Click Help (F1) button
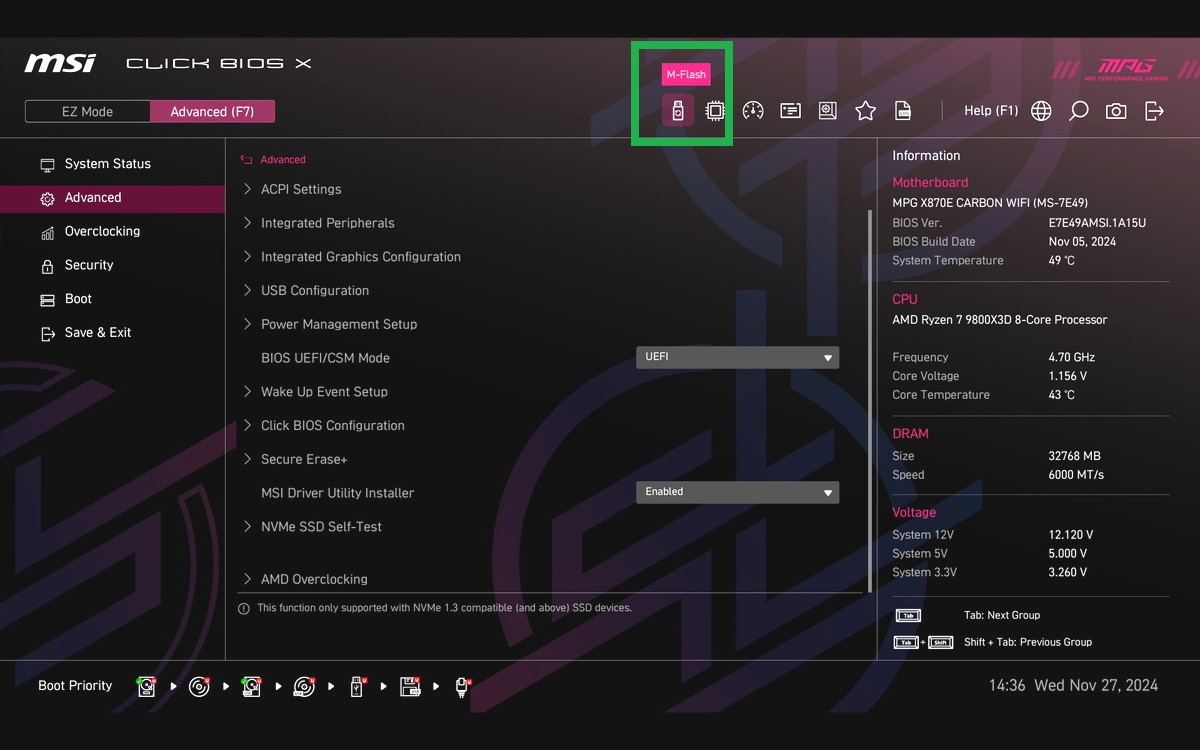Screen dimensions: 1200x750 (x=991, y=111)
